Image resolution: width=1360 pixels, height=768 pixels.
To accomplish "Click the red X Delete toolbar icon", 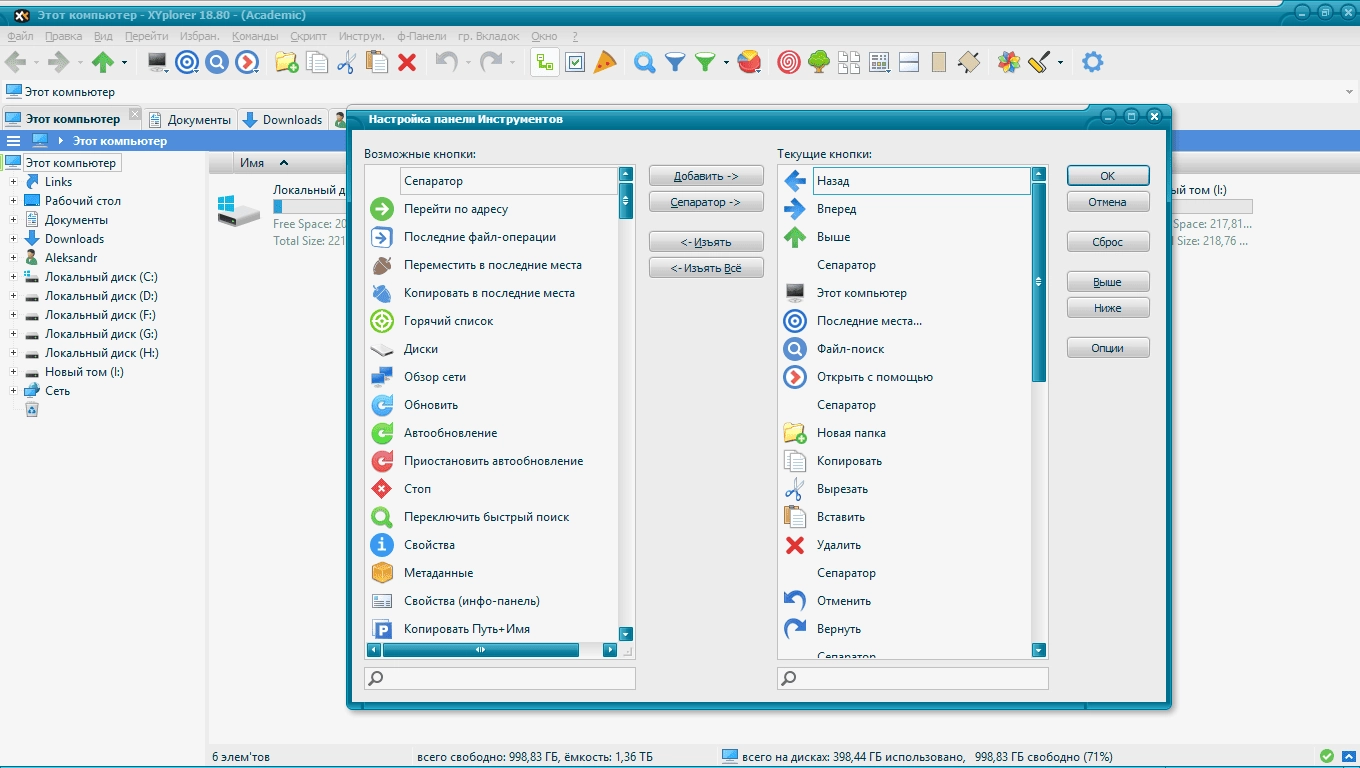I will click(x=407, y=62).
